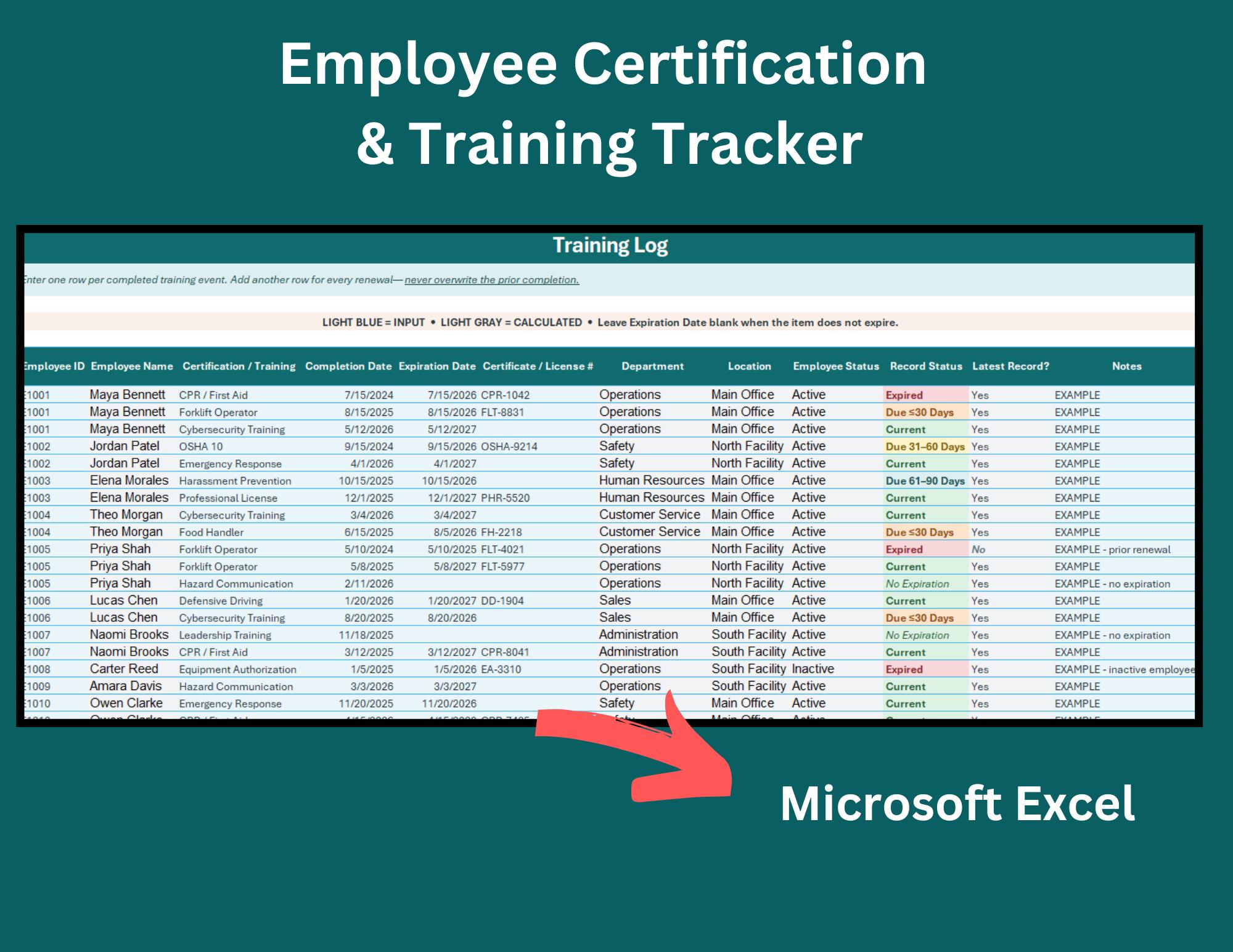Click the CPR-8041 certificate cell
Image resolution: width=1233 pixels, height=952 pixels.
click(x=505, y=653)
